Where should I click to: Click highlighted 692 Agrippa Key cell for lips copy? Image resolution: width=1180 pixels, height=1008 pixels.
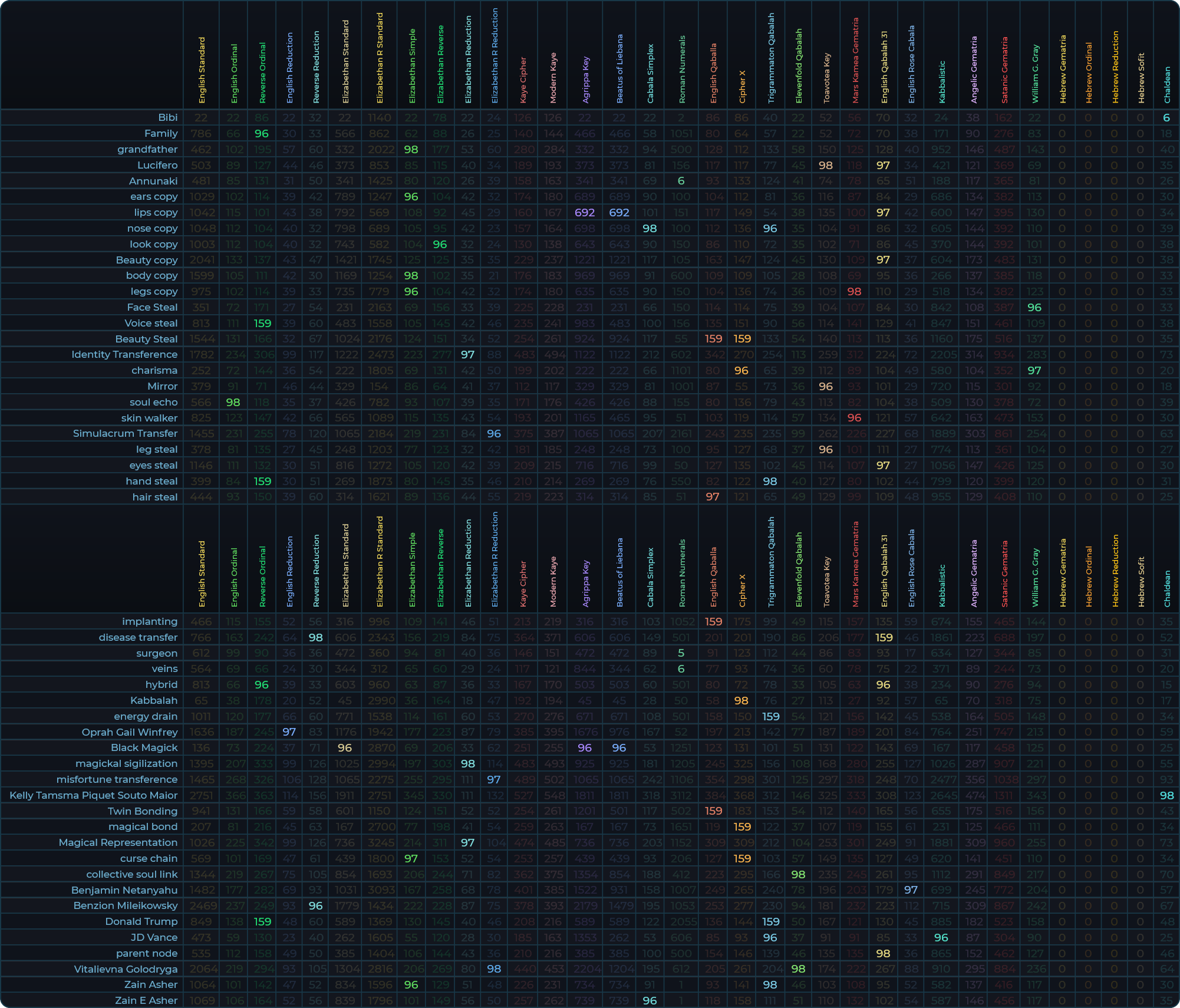click(x=585, y=212)
